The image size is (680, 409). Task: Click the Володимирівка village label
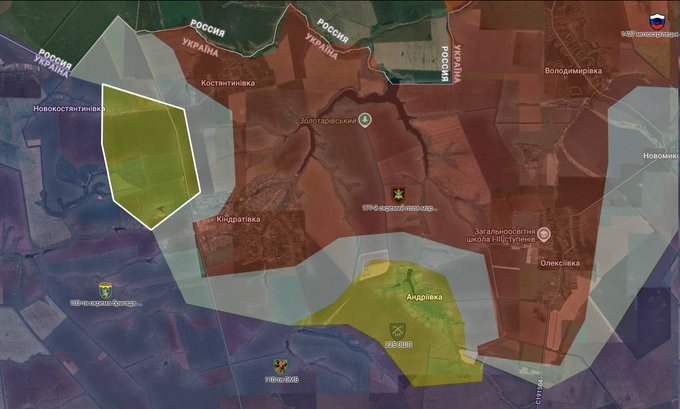point(573,71)
